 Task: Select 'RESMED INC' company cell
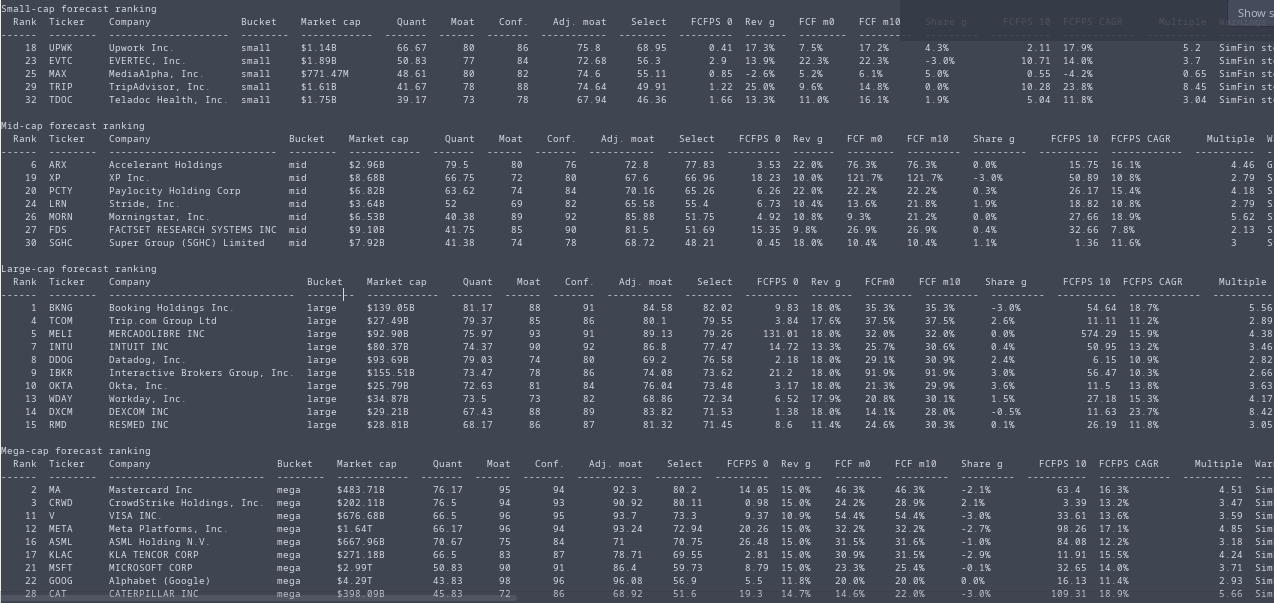click(138, 425)
